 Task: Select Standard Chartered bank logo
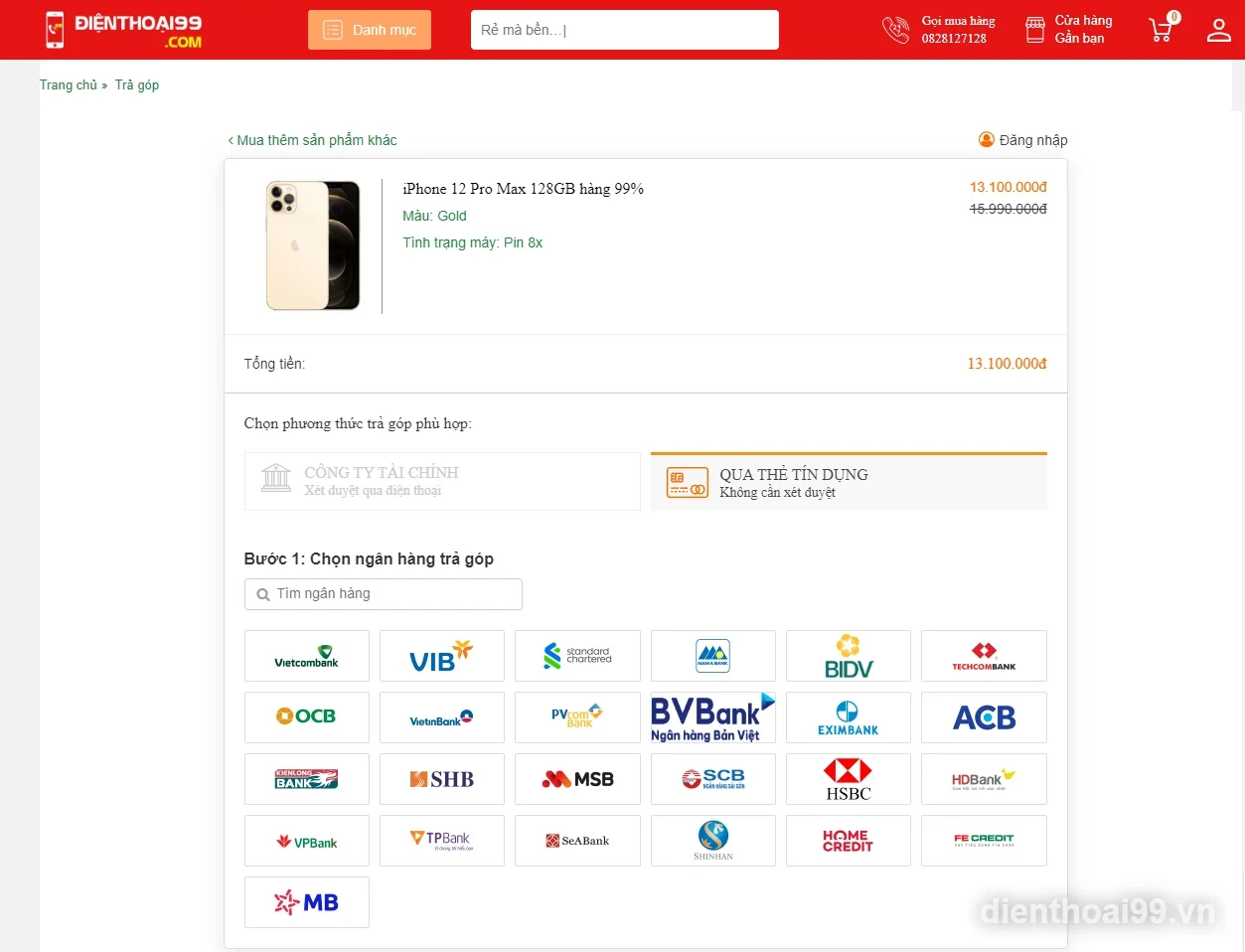tap(577, 656)
